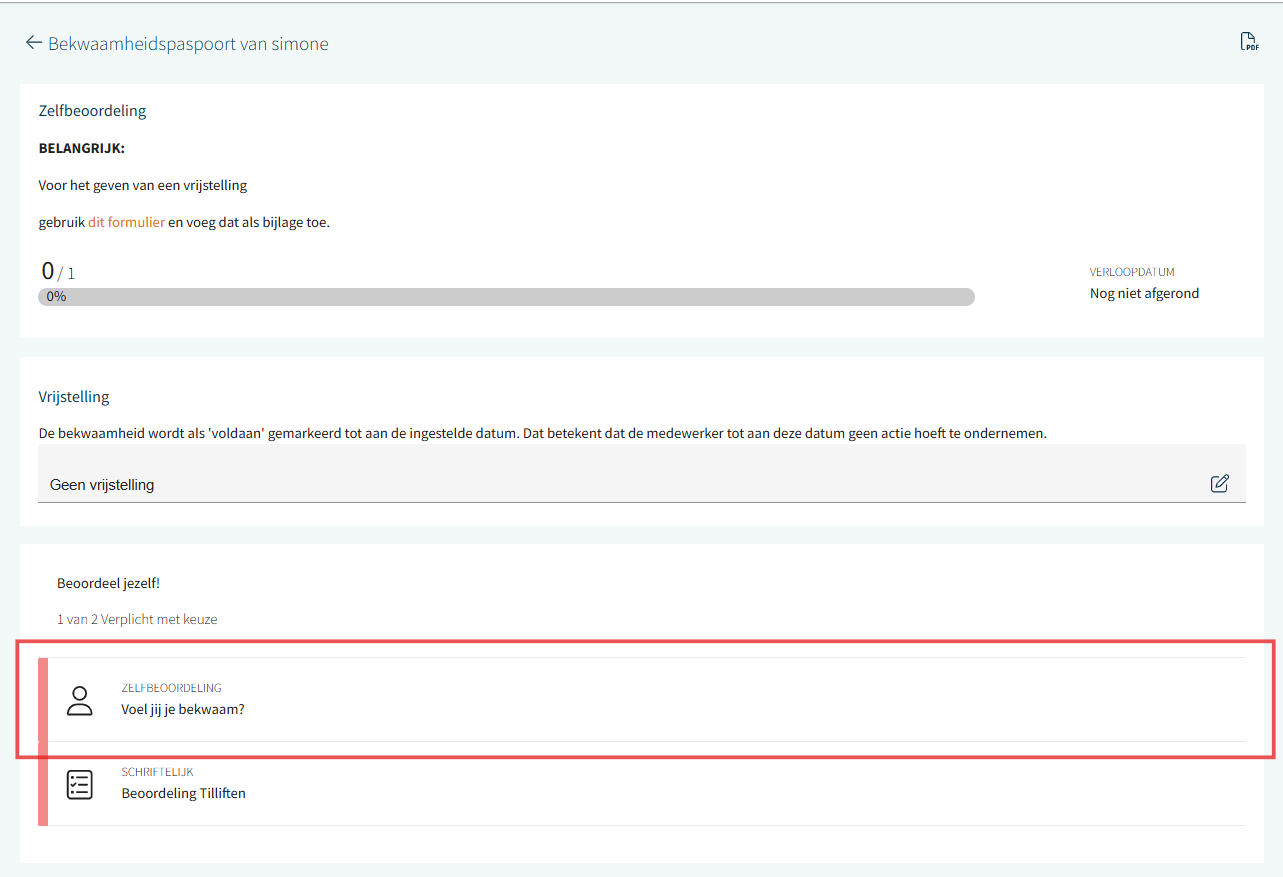The height and width of the screenshot is (877, 1283).
Task: Click the 0% progress bar
Action: click(506, 297)
